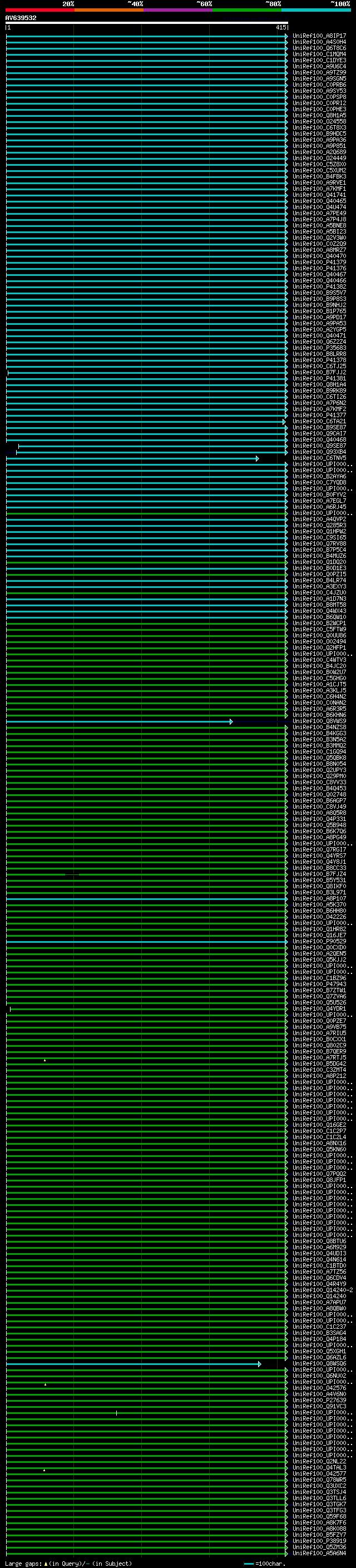Select the UniRef100_C0NAN2 label
This screenshot has height=1568, width=356.
(x=319, y=703)
